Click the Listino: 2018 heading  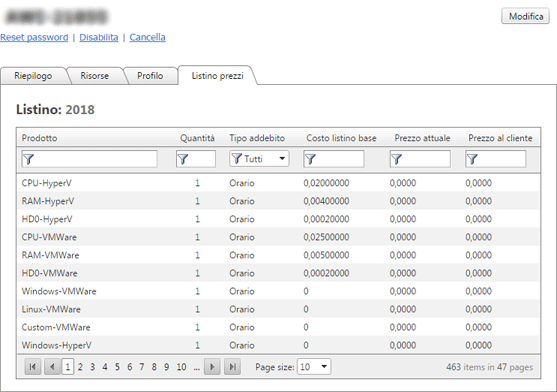click(55, 110)
